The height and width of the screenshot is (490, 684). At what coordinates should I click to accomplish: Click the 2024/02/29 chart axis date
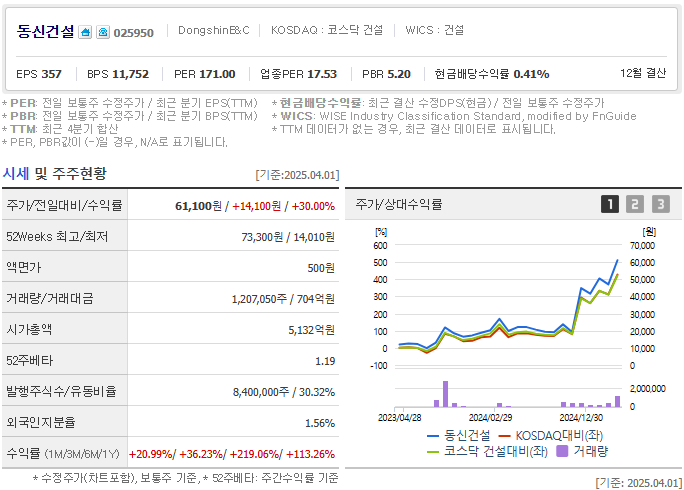tap(490, 418)
